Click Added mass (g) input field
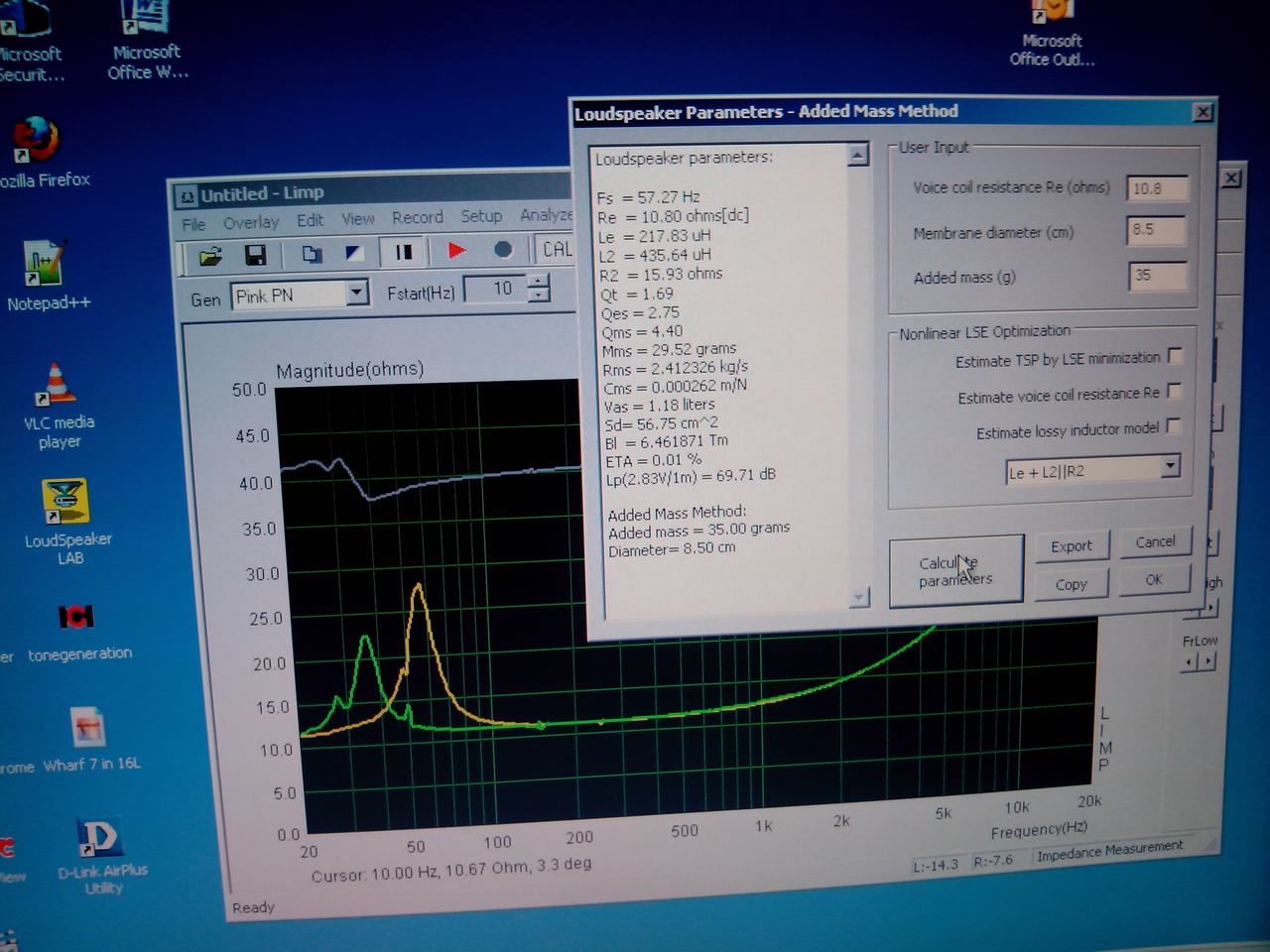 [1157, 276]
